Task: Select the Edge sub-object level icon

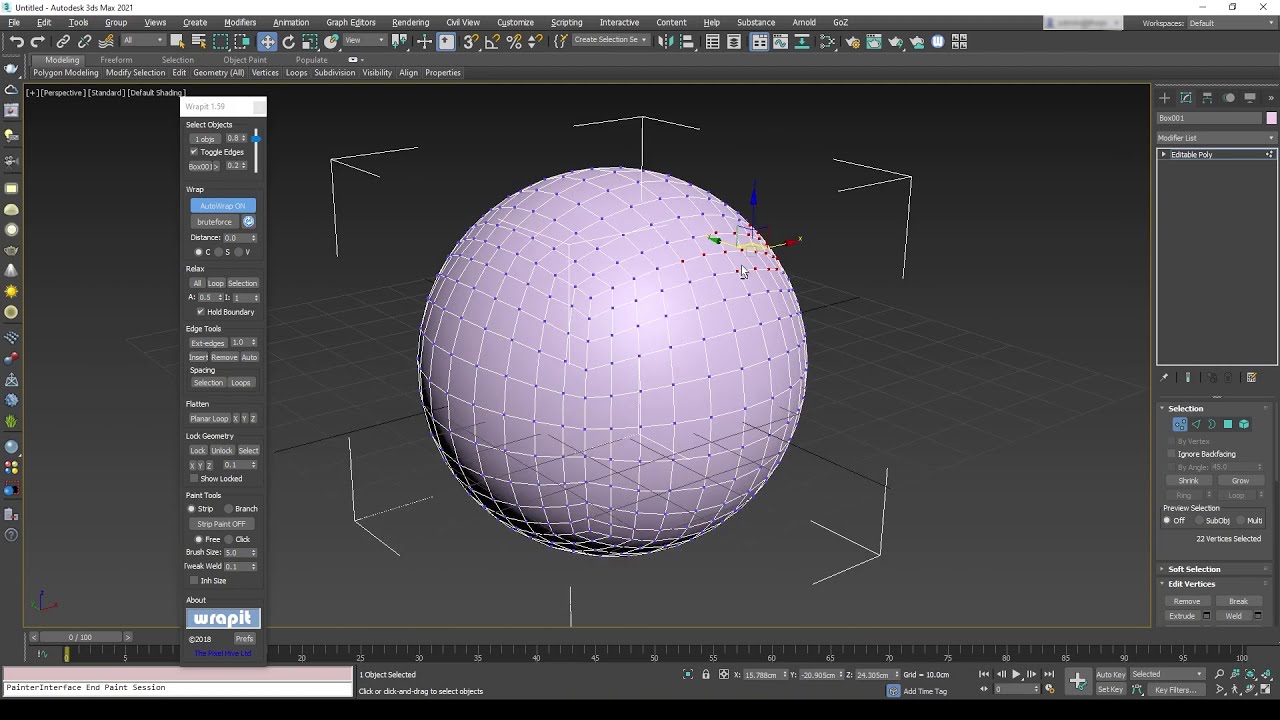Action: (x=1196, y=424)
